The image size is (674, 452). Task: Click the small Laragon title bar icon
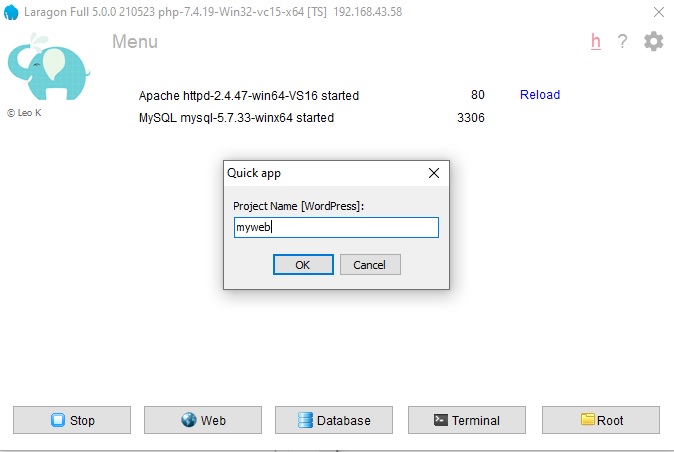click(11, 12)
